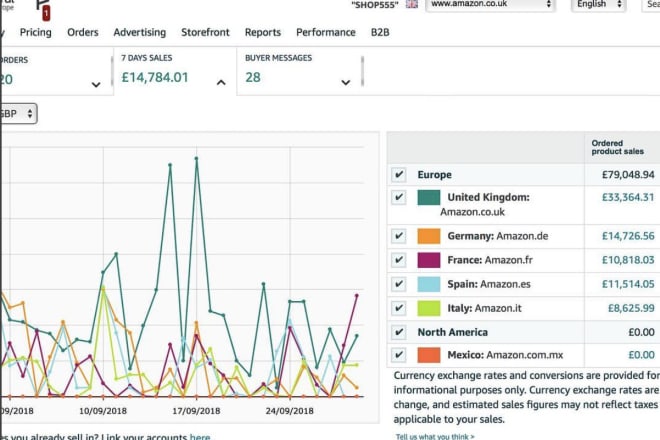Viewport: 660px width, 440px height.
Task: Click the Germany sales £14,726.56
Action: coord(628,236)
